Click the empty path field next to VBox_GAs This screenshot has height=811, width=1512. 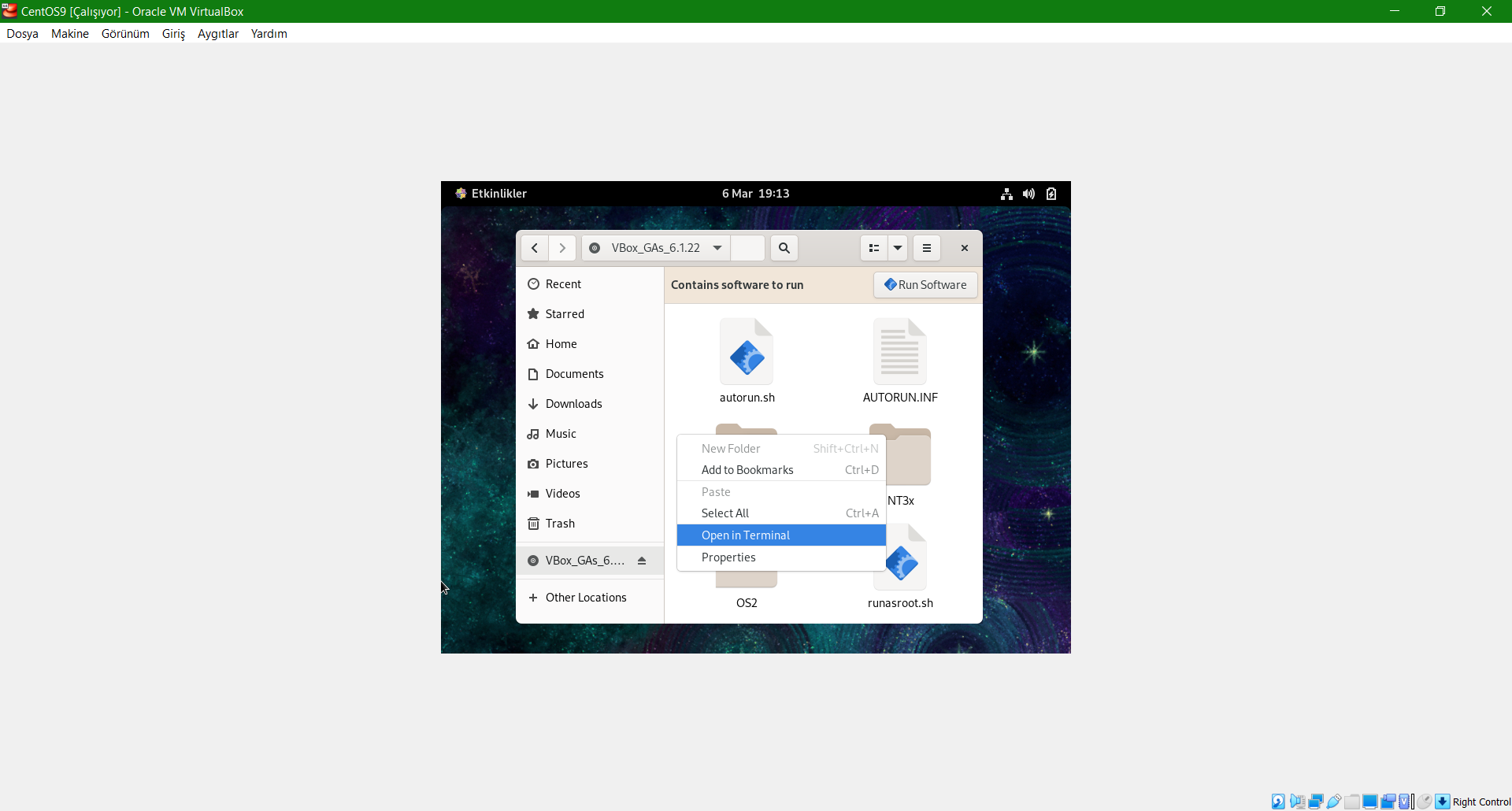pyautogui.click(x=747, y=248)
